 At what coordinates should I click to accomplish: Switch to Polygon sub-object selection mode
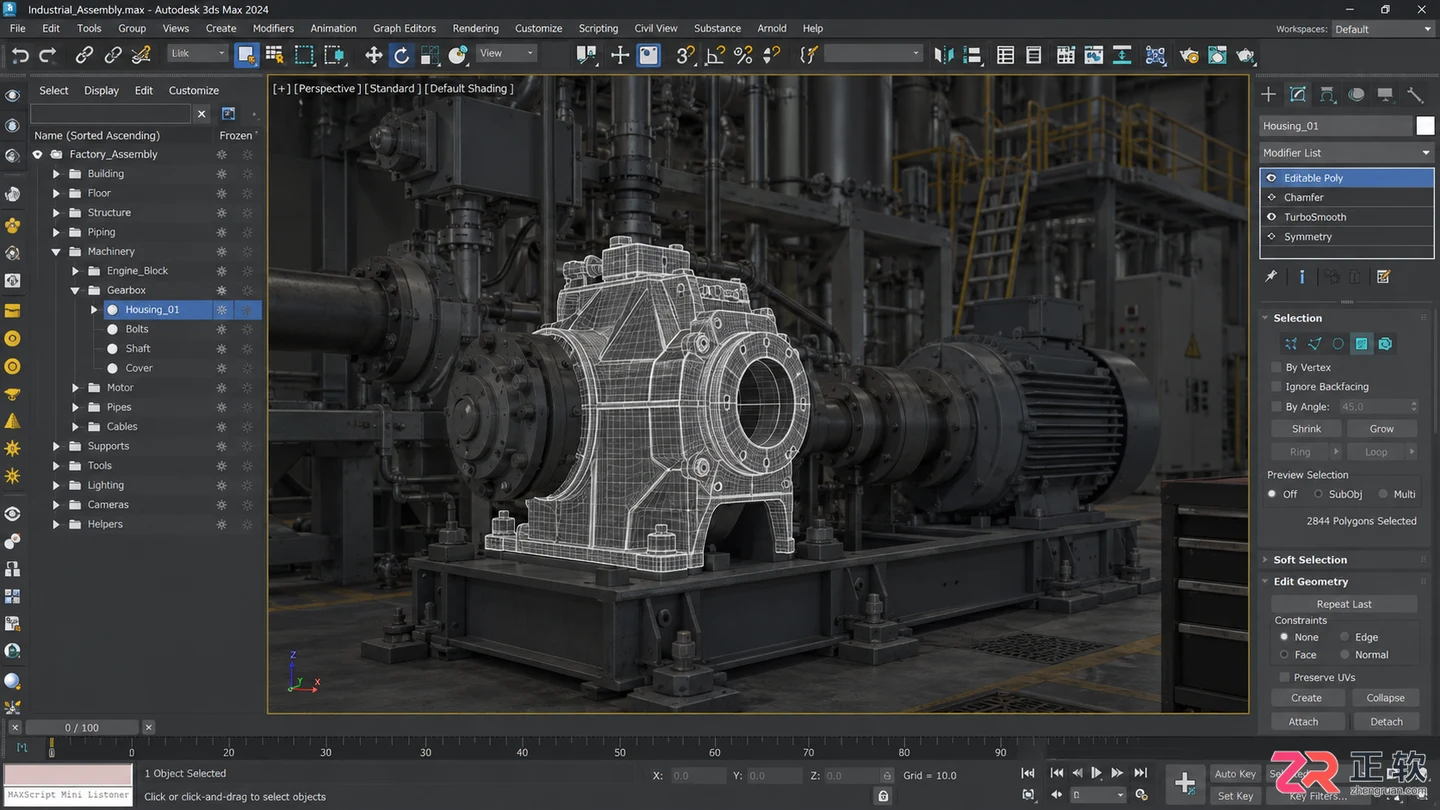[1361, 344]
